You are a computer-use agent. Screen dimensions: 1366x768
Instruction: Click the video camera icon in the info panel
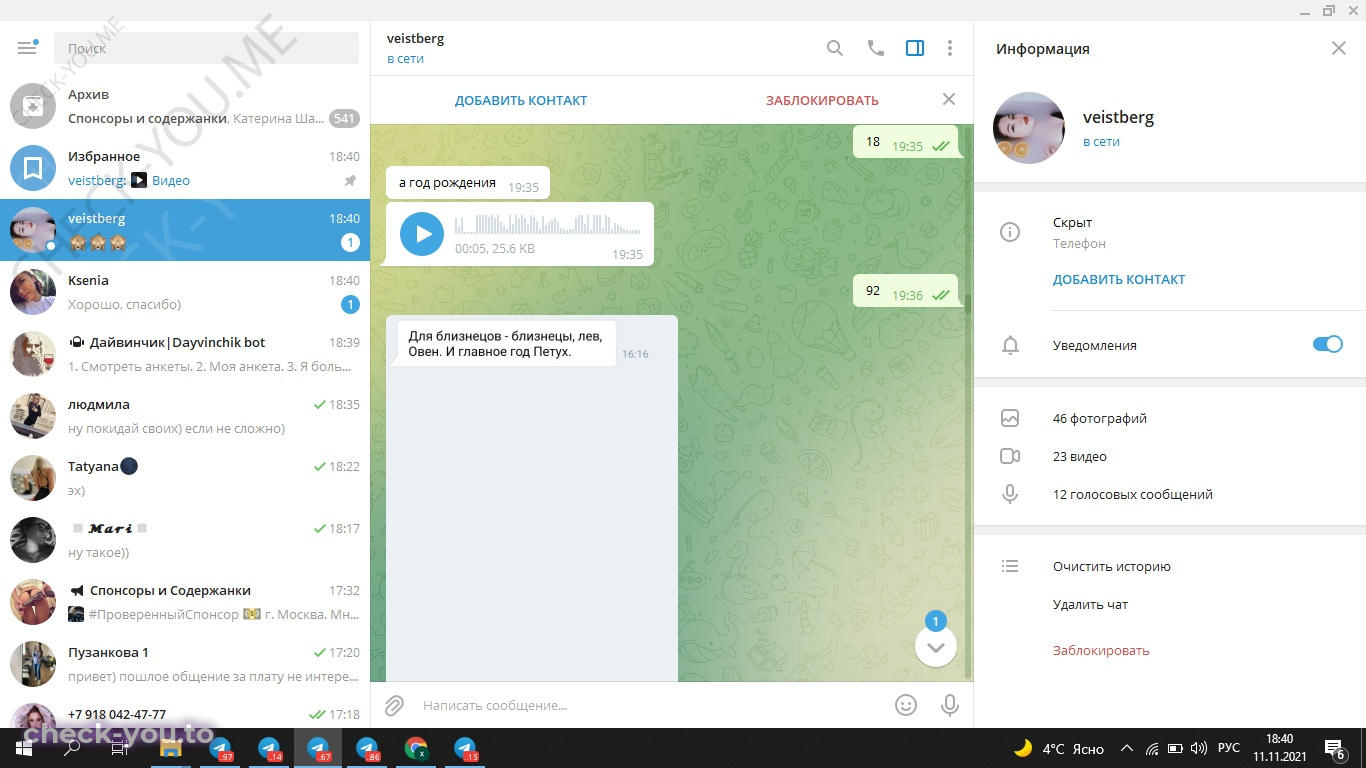(1010, 457)
